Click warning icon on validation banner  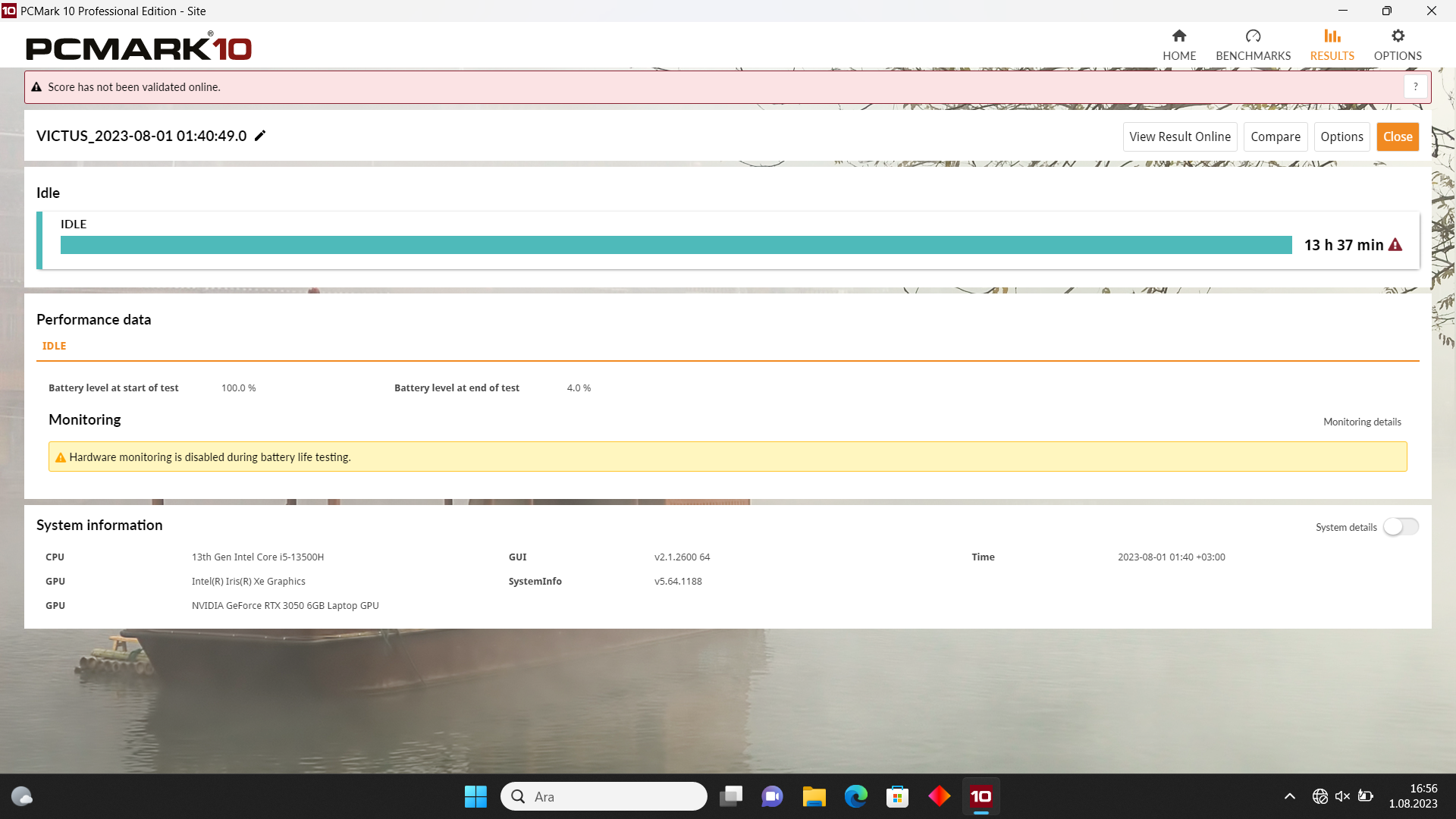click(36, 87)
